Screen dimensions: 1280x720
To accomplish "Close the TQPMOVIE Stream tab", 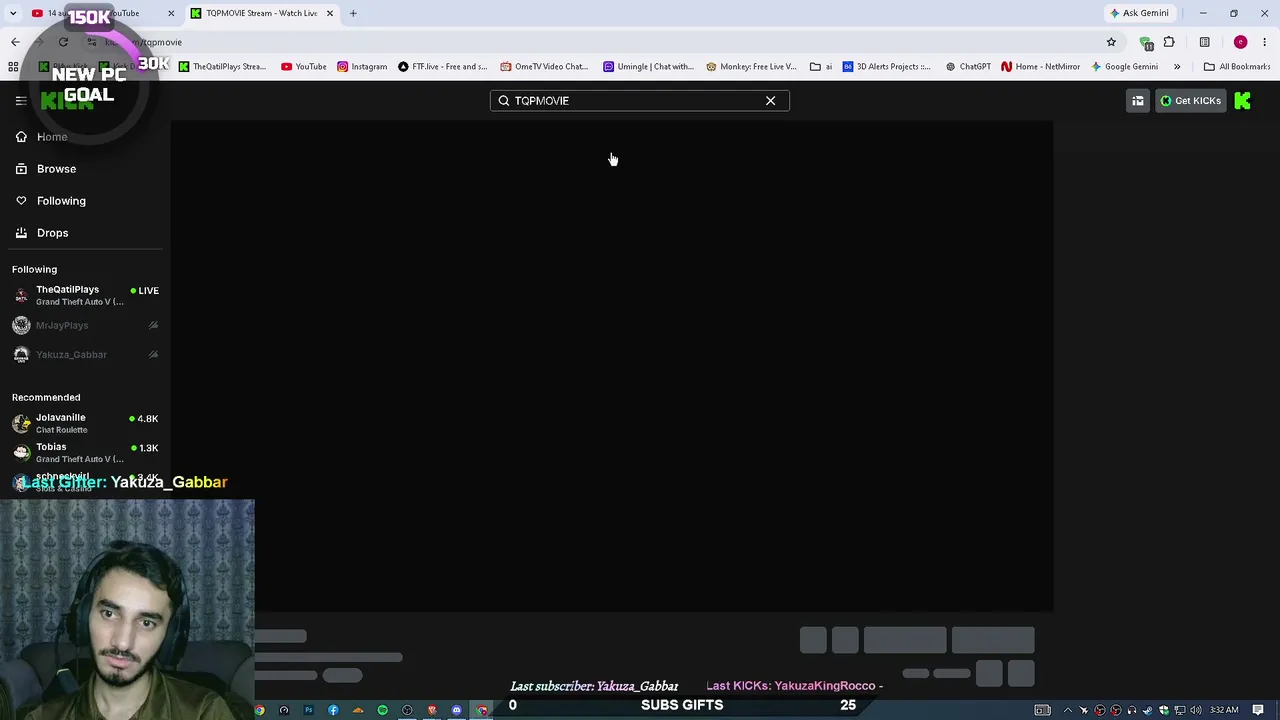I will (x=329, y=13).
